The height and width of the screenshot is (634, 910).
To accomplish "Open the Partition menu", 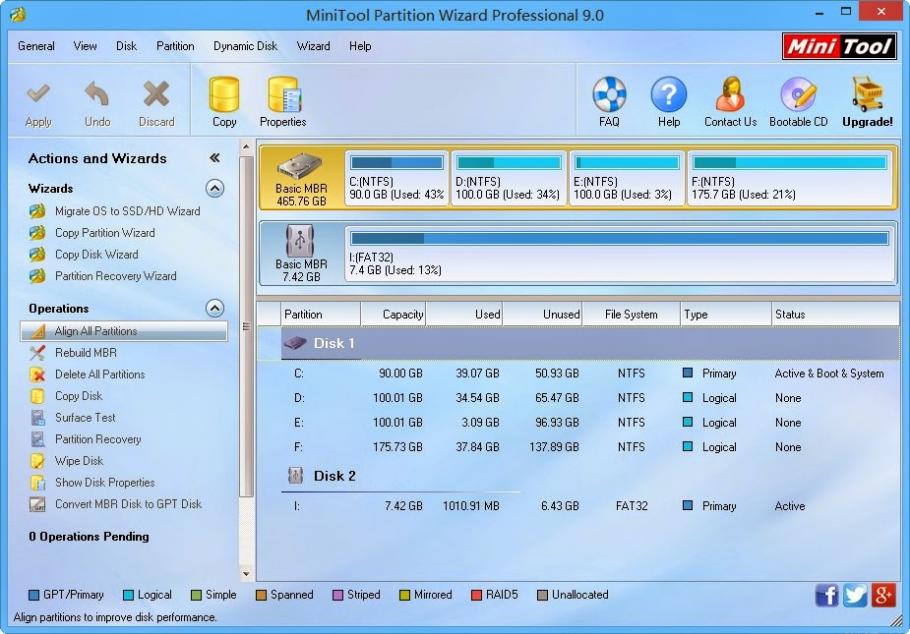I will [175, 46].
